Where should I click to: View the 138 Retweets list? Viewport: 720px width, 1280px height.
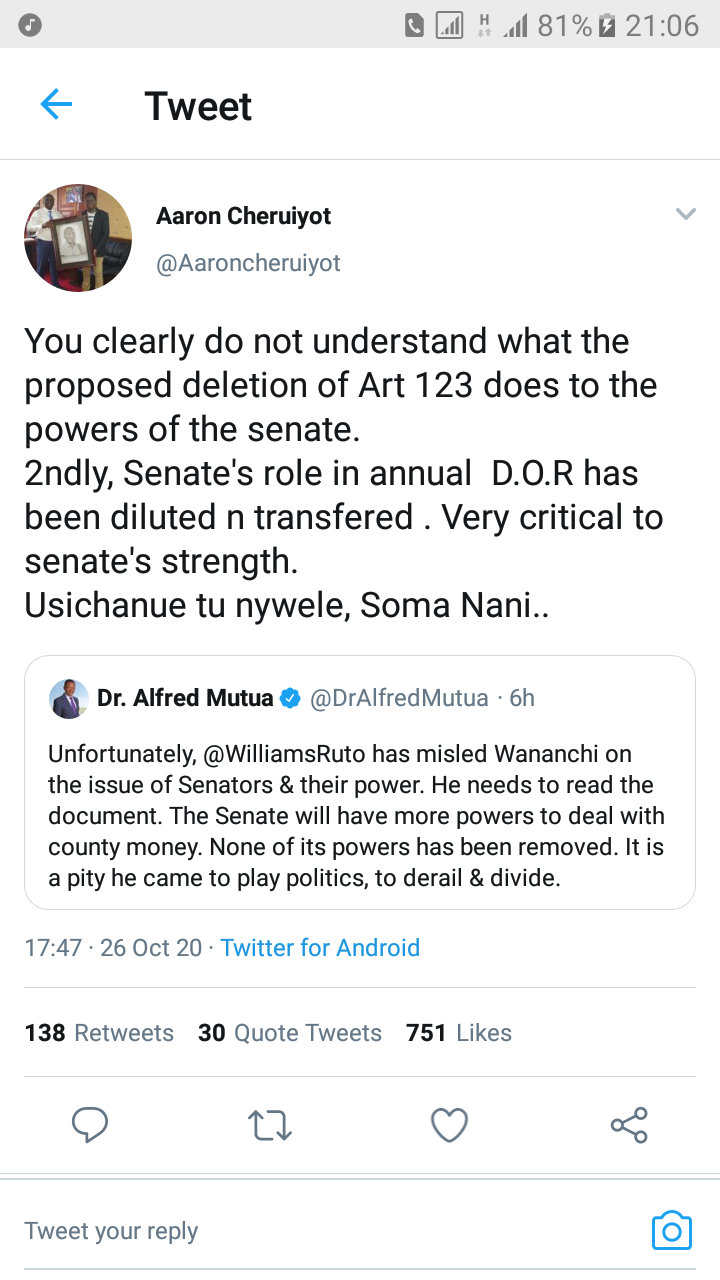(99, 1033)
